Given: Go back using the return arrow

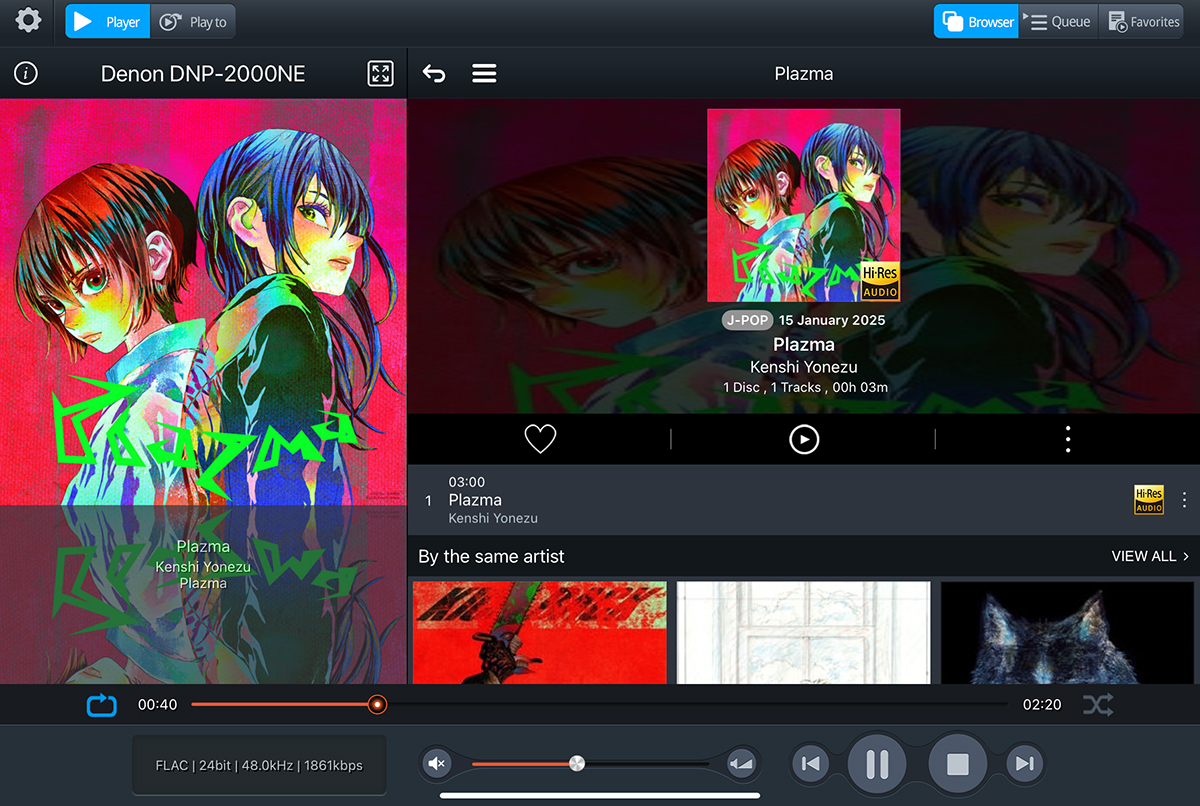Looking at the screenshot, I should [x=434, y=73].
